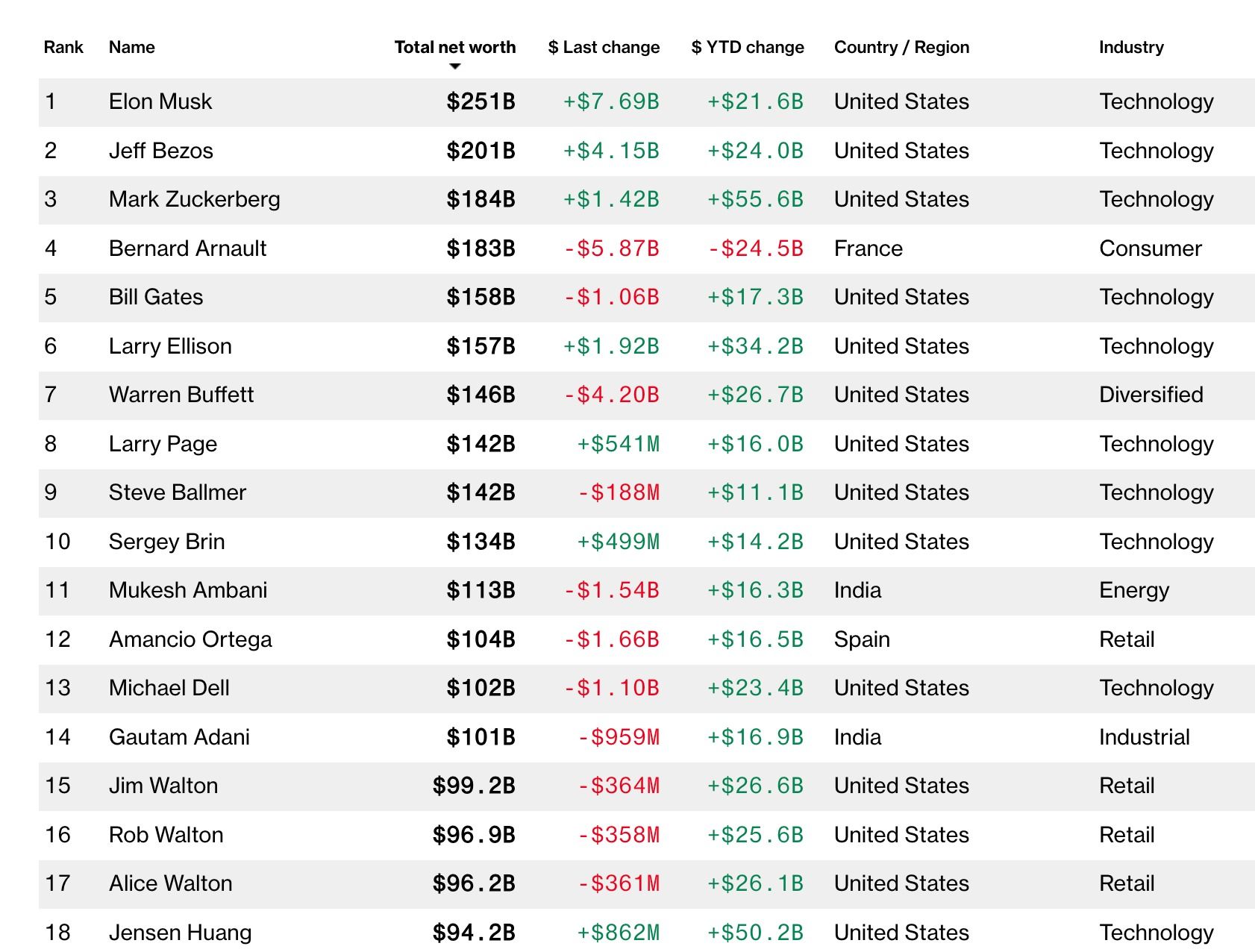Click Warren Buffett's name

[181, 395]
